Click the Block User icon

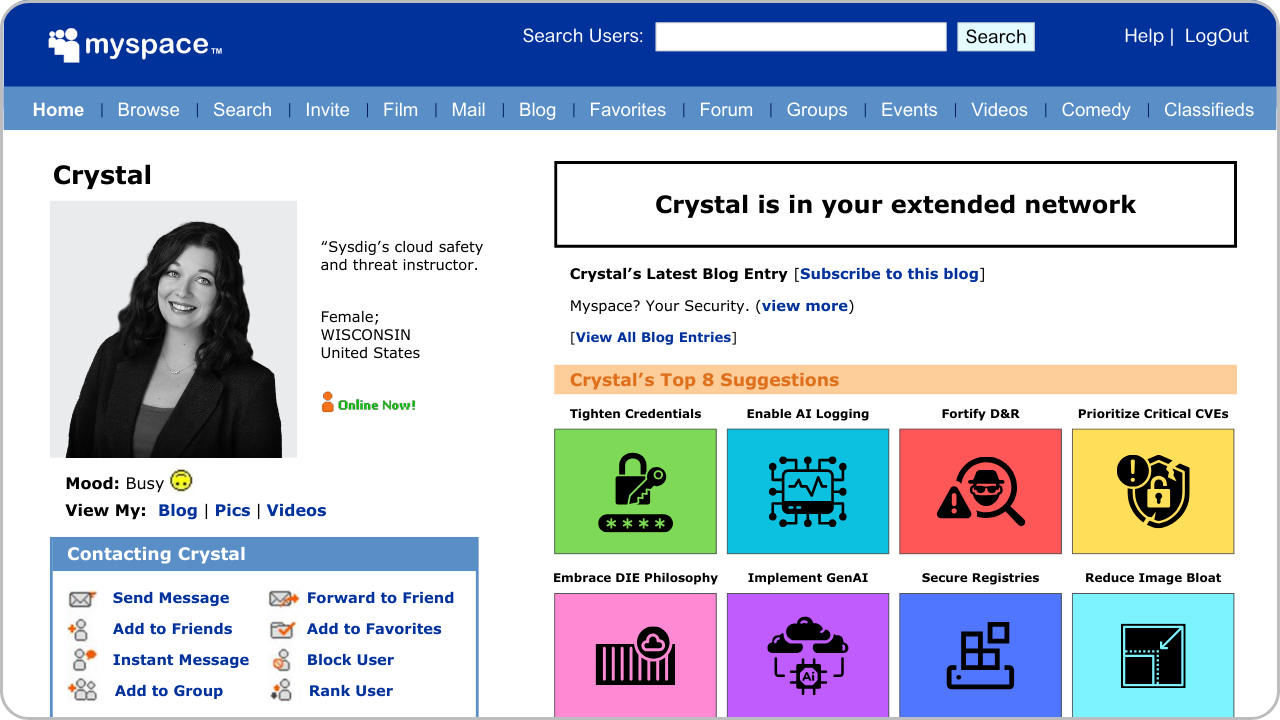click(x=282, y=660)
